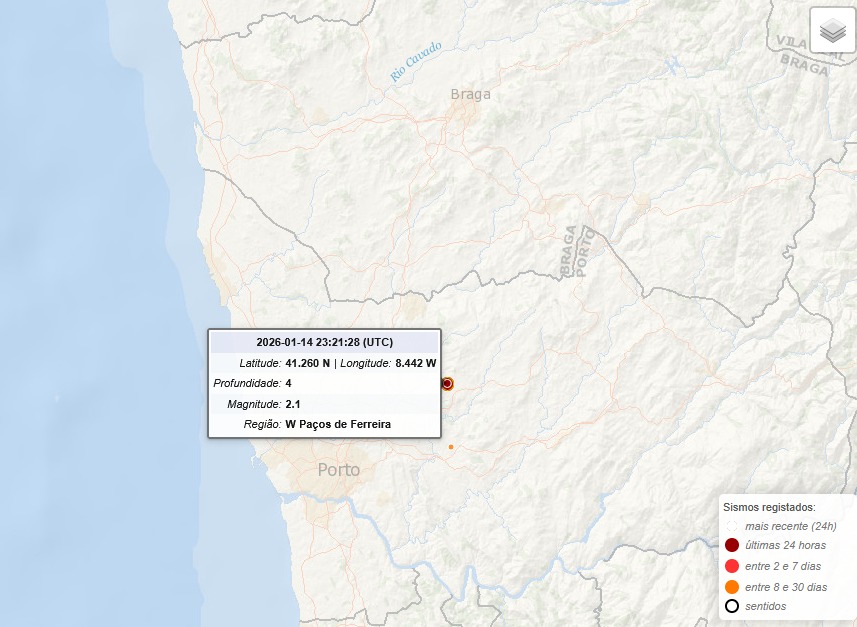Click the dark red earthquake marker

pyautogui.click(x=447, y=383)
